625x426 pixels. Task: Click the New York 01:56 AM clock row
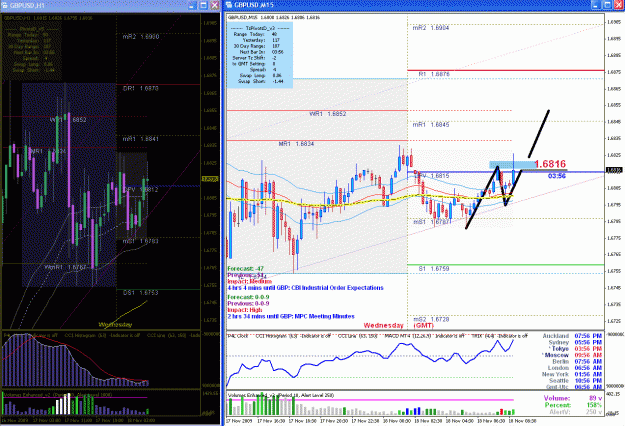coord(572,374)
